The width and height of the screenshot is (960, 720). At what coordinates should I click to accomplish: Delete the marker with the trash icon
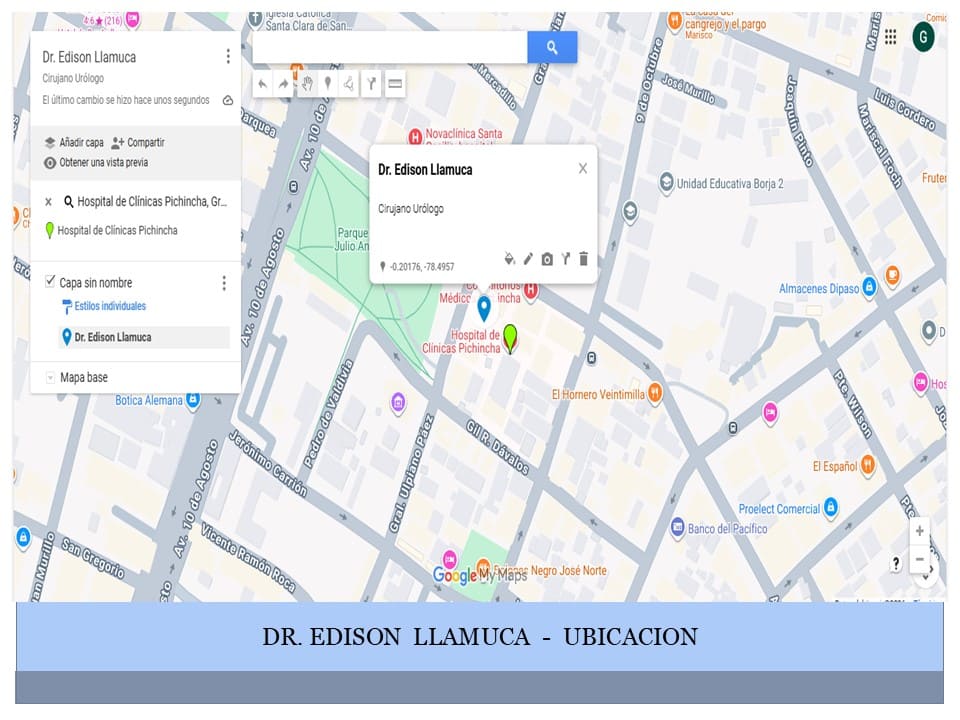click(x=585, y=258)
